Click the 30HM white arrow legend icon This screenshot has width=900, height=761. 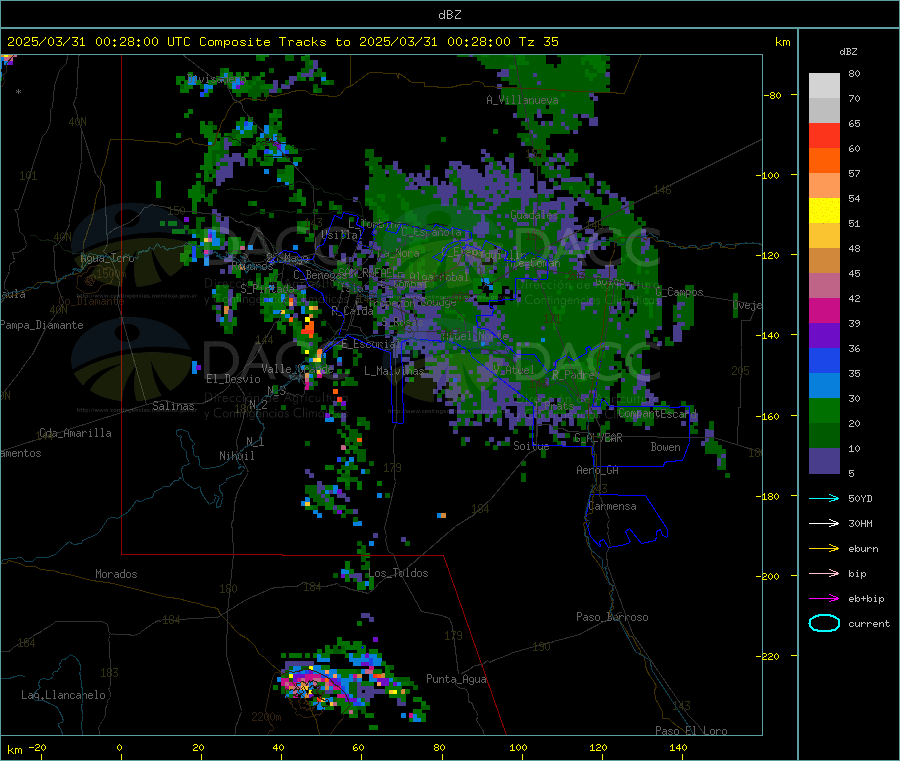point(824,523)
